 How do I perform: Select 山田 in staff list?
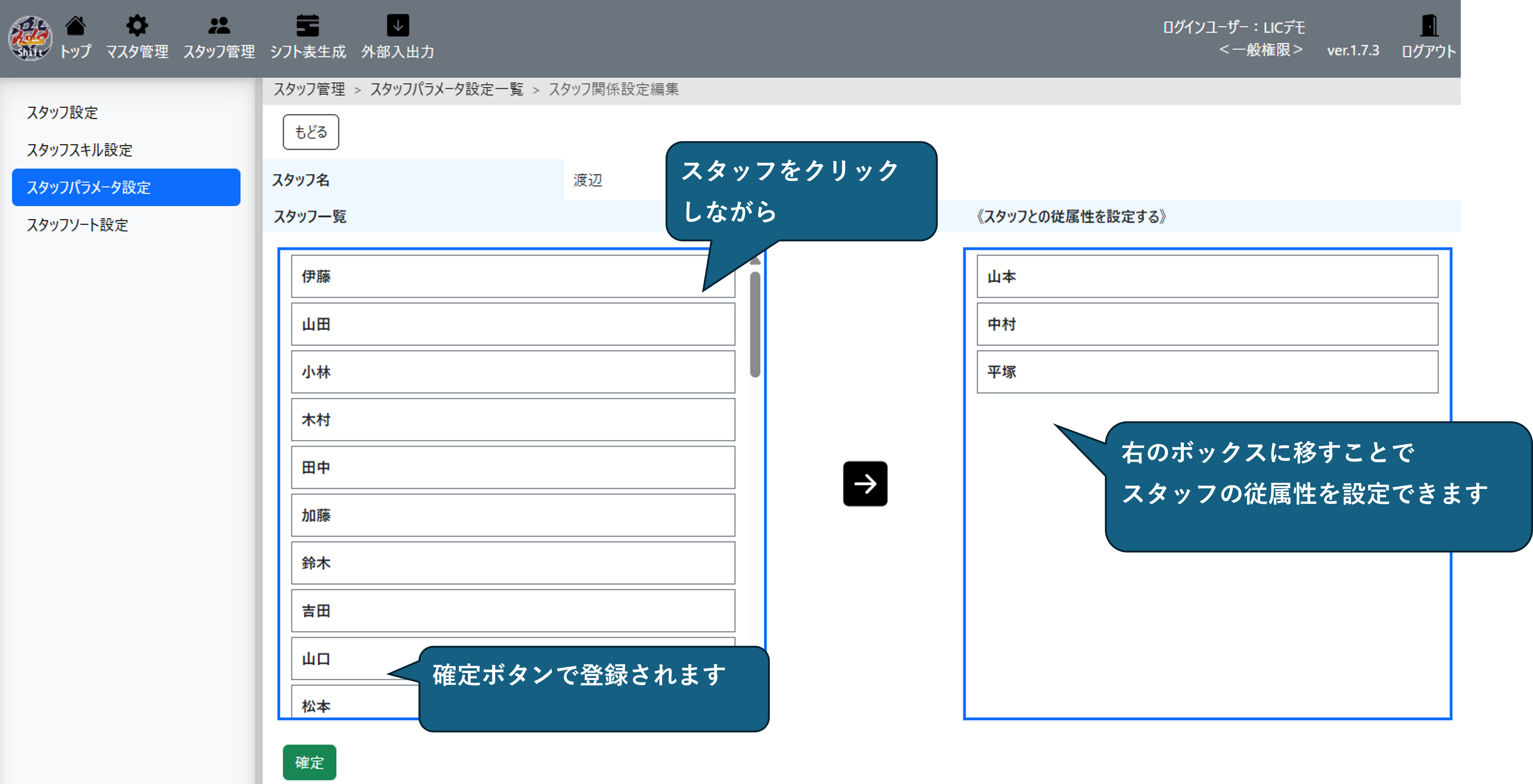point(513,324)
